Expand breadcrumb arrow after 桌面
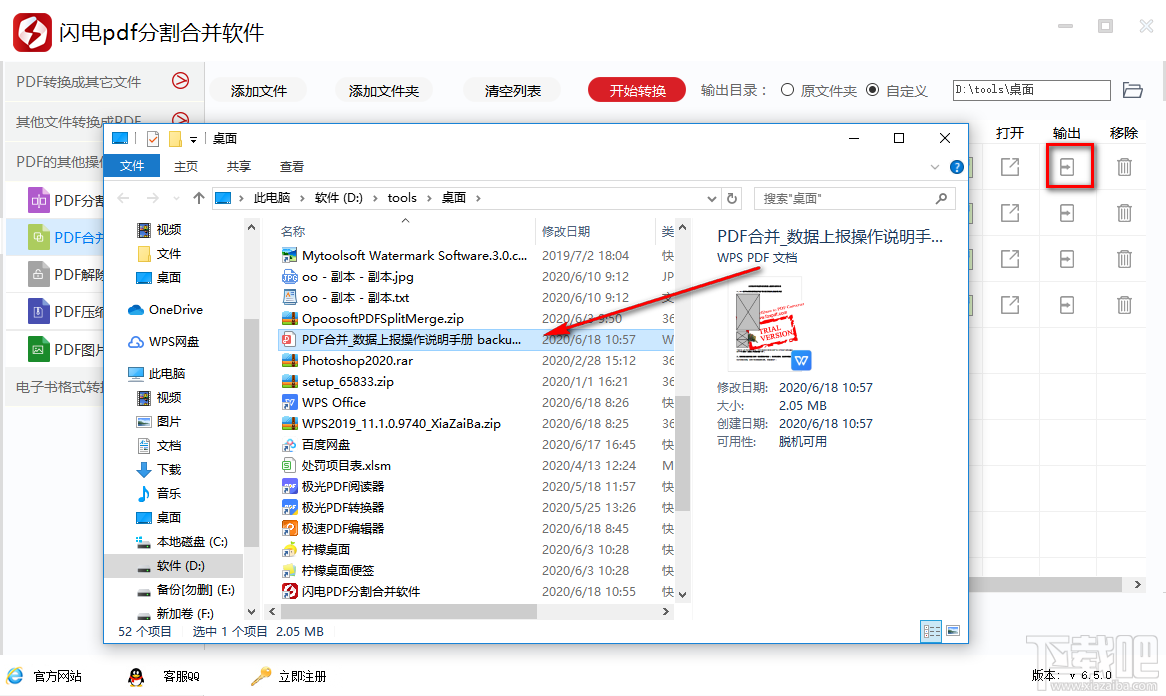1166x696 pixels. (x=478, y=198)
